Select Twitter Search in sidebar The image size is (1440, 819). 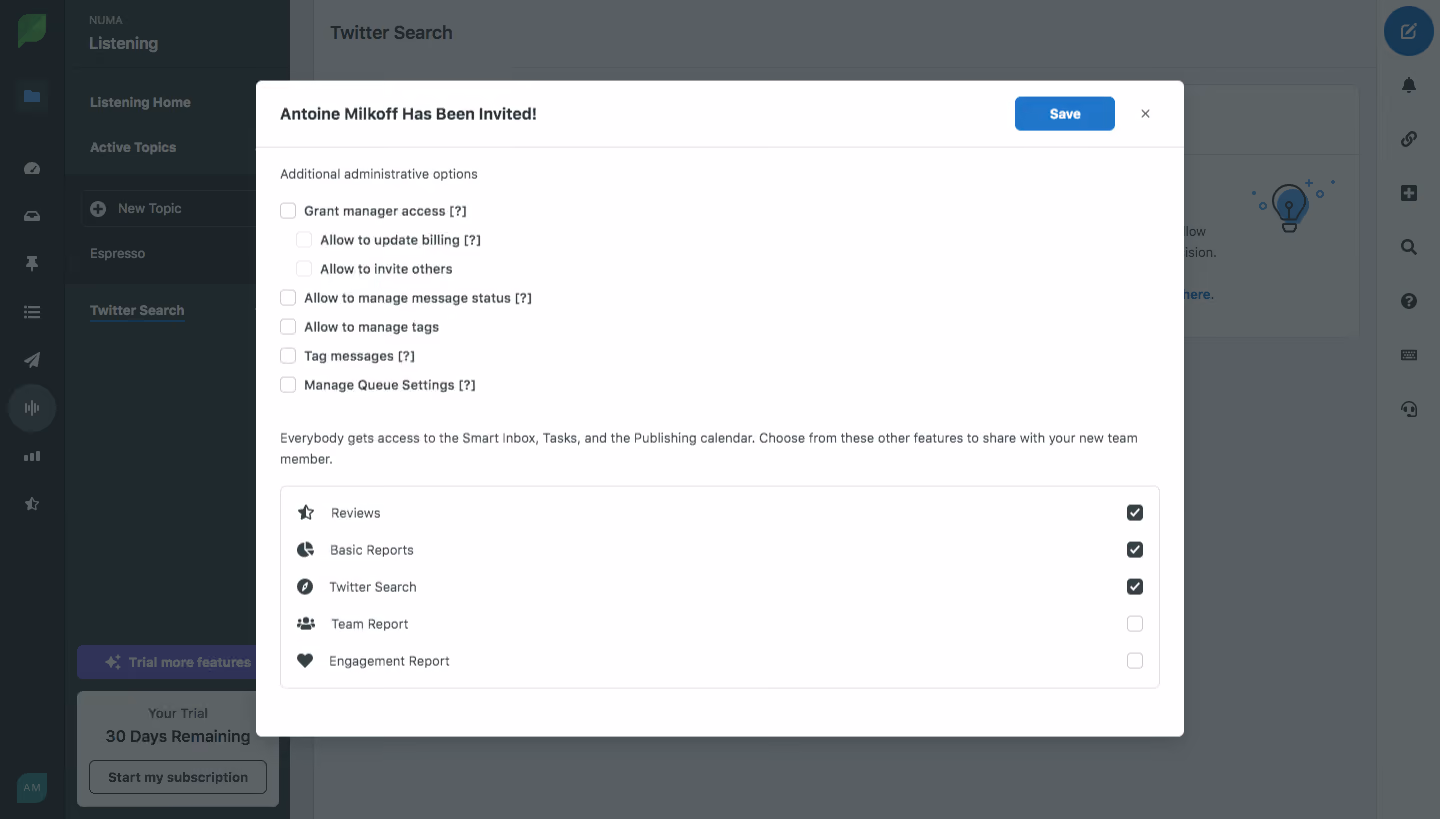coord(137,310)
